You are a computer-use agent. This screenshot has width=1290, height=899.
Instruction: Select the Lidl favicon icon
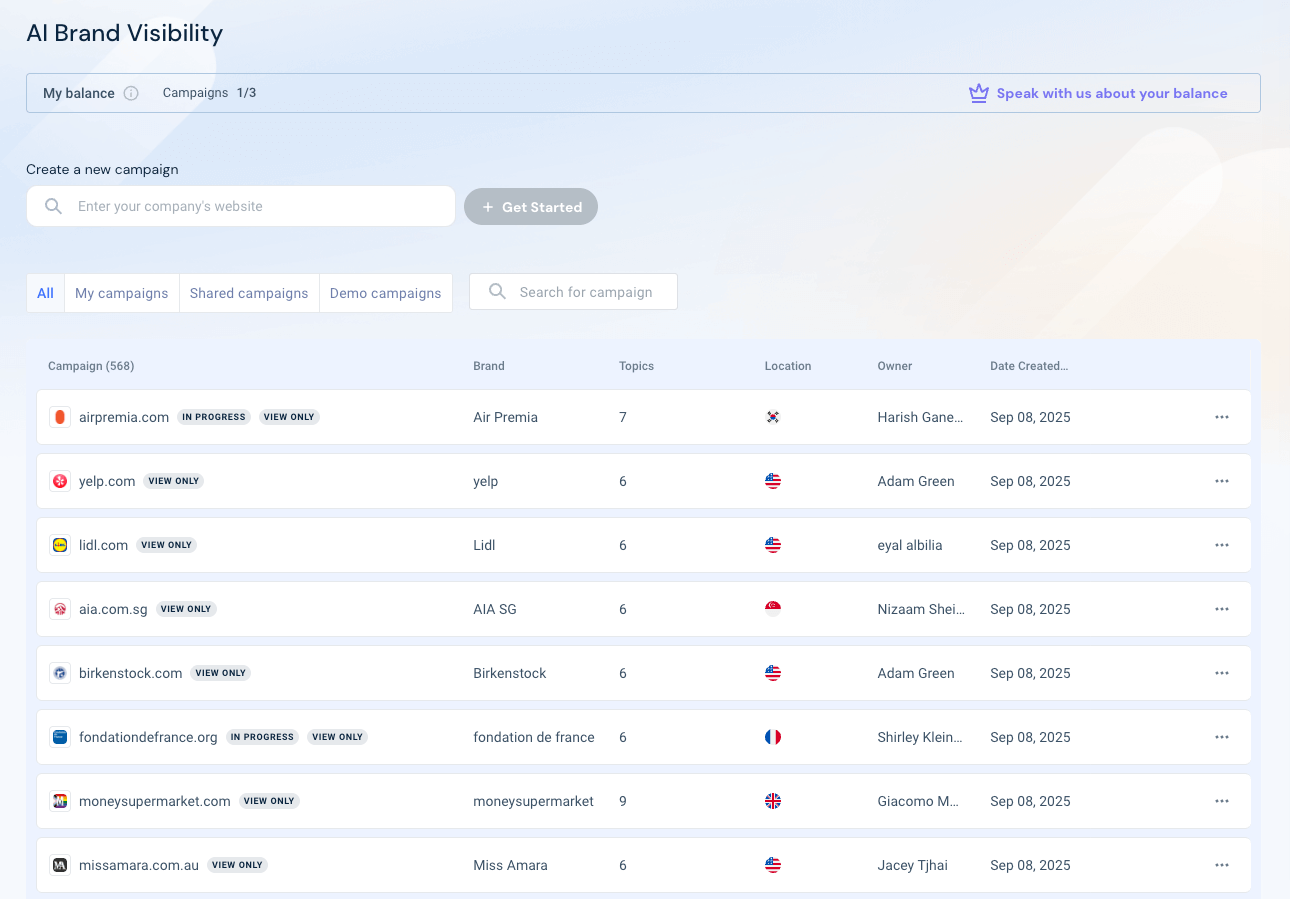click(60, 544)
